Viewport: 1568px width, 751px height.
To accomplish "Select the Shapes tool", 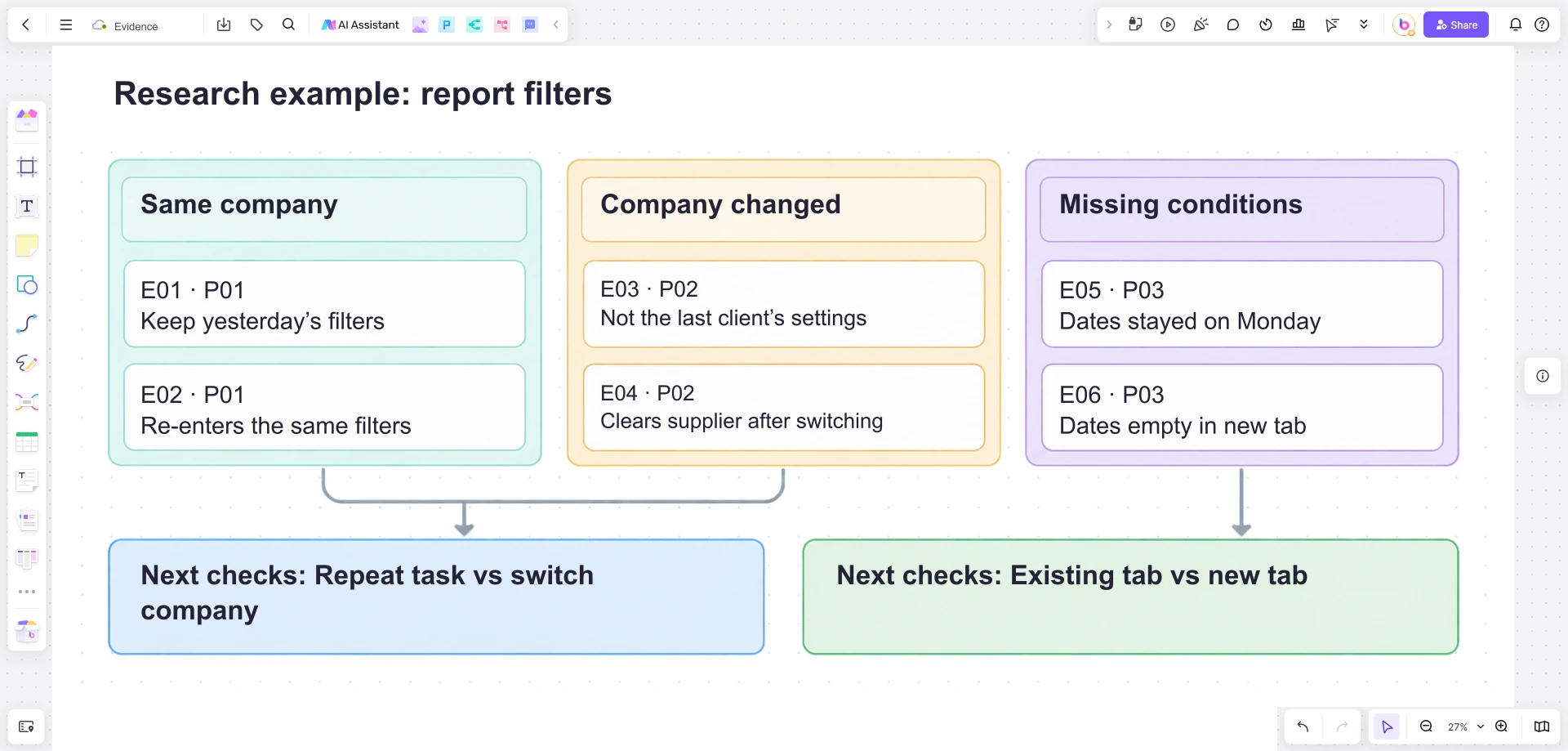I will click(x=27, y=284).
